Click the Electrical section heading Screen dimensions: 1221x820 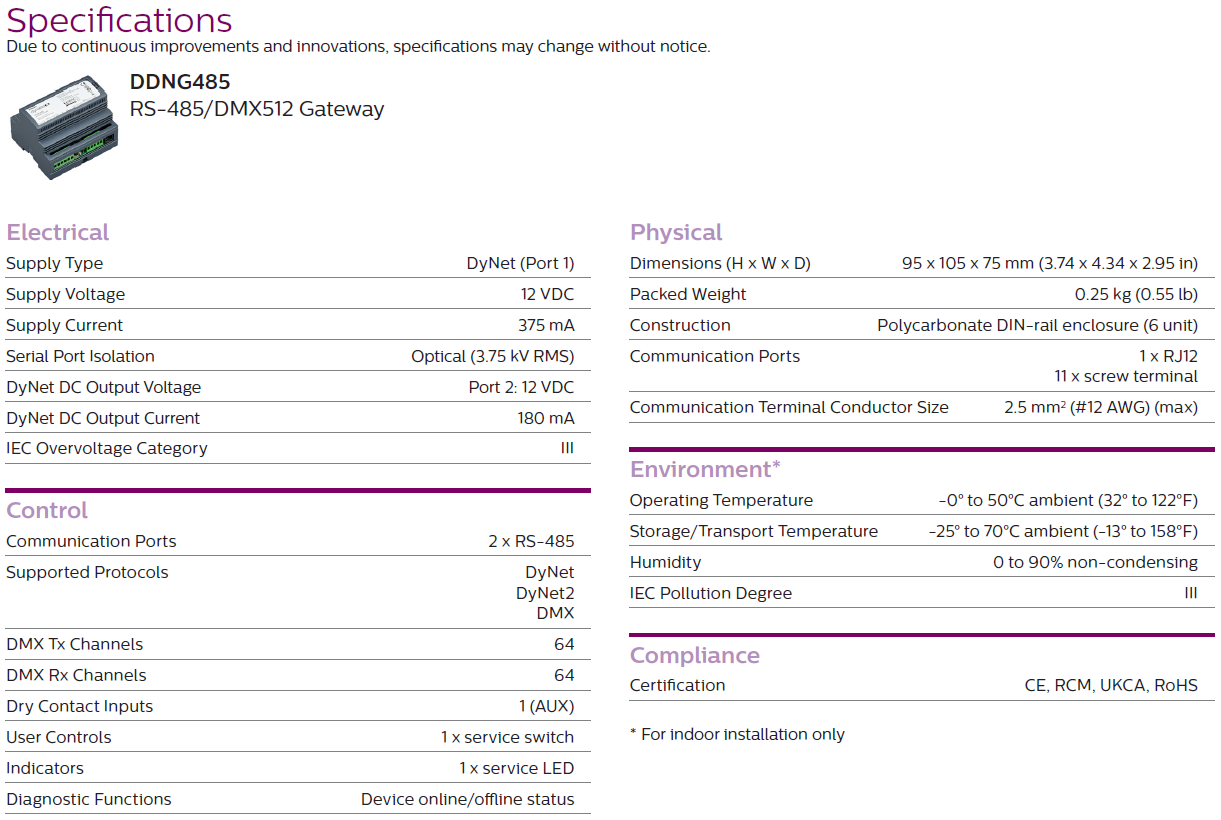[58, 232]
